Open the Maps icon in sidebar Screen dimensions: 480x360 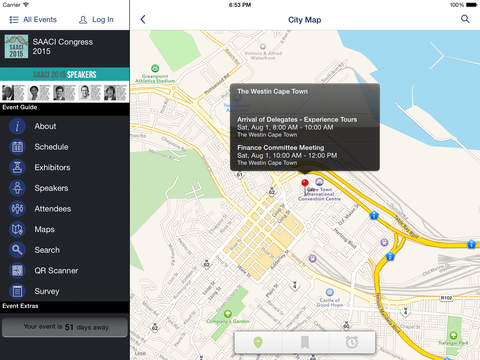coord(17,230)
